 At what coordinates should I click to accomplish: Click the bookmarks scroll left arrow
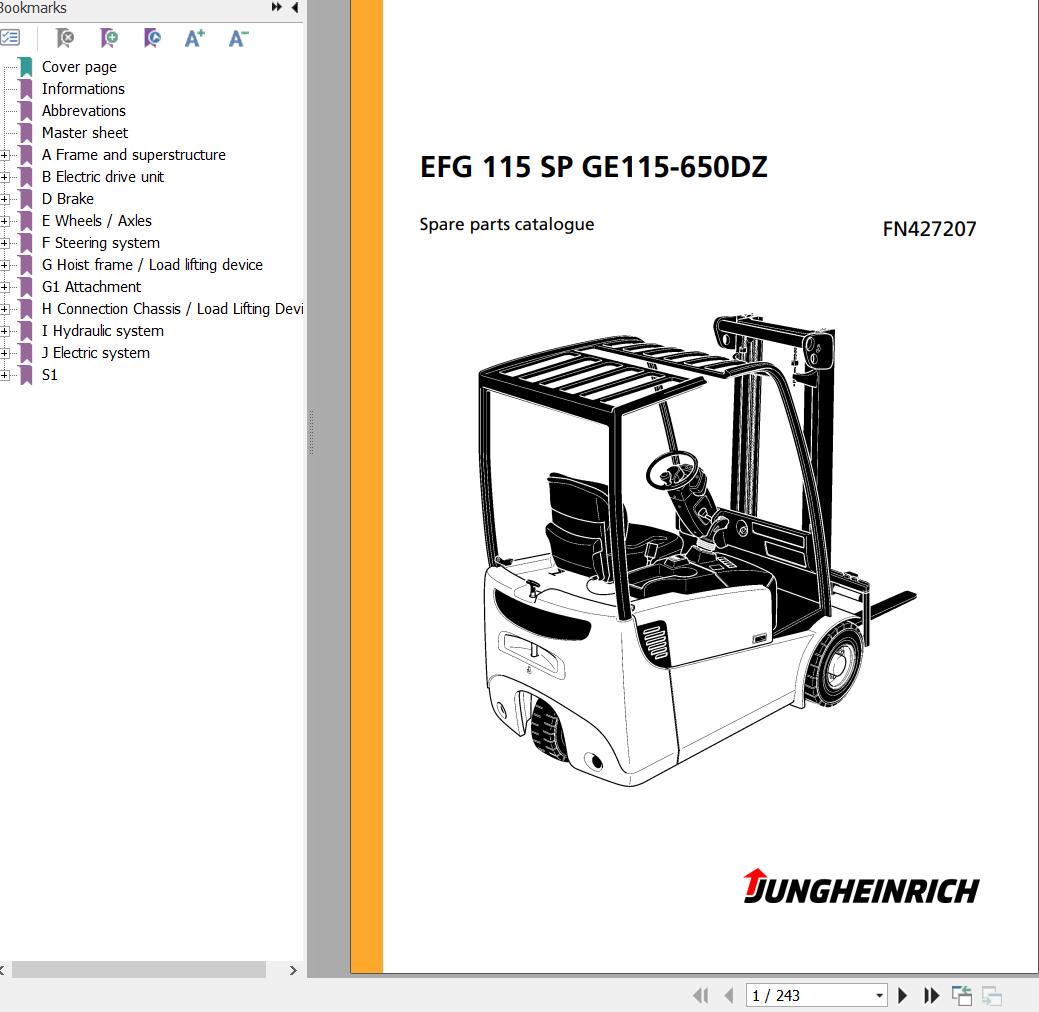[x=2, y=970]
